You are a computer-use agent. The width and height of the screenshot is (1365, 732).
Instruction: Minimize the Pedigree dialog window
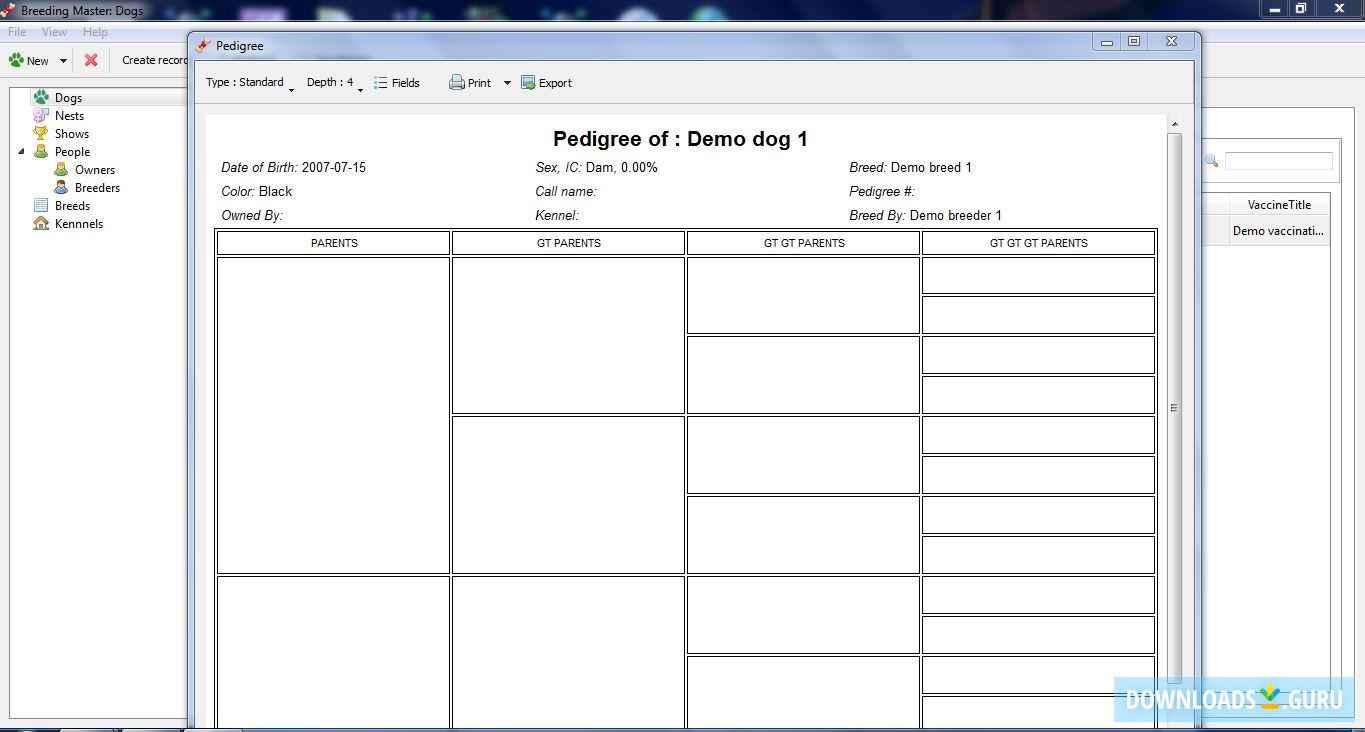pyautogui.click(x=1107, y=42)
